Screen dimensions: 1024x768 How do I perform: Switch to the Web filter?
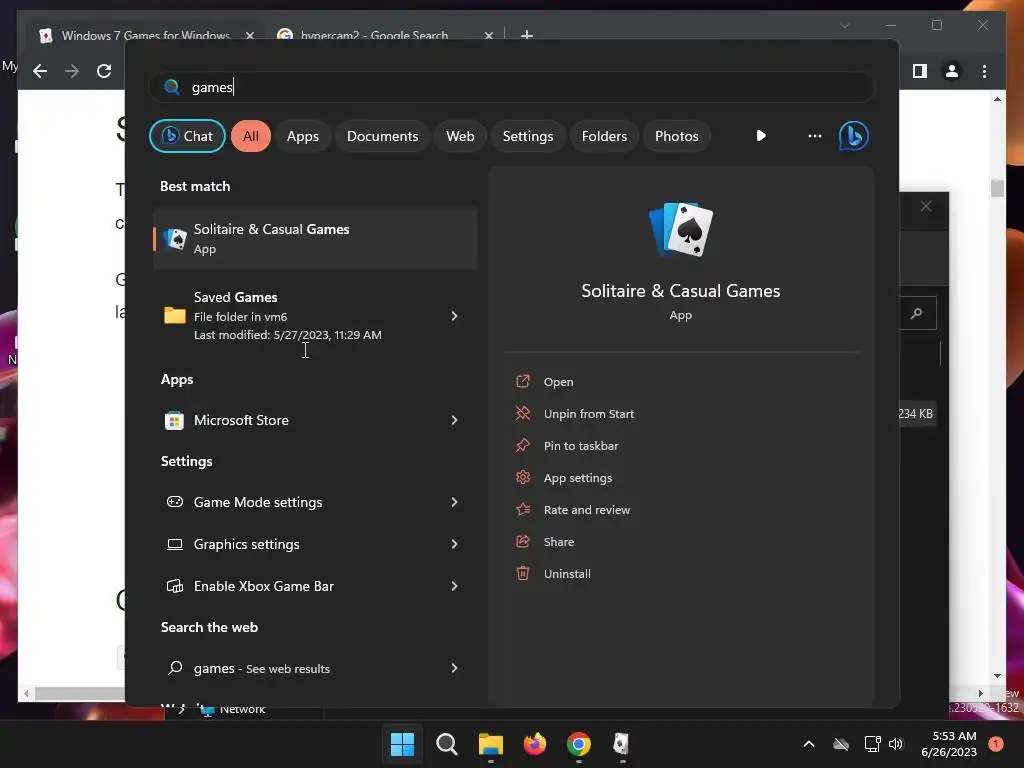(460, 136)
